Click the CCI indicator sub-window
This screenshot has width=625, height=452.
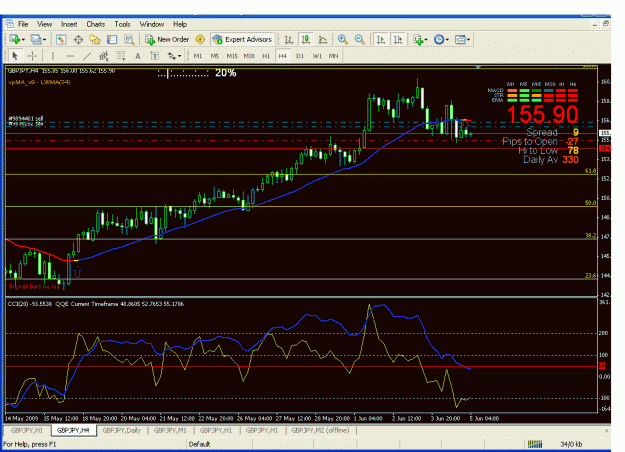pyautogui.click(x=301, y=355)
